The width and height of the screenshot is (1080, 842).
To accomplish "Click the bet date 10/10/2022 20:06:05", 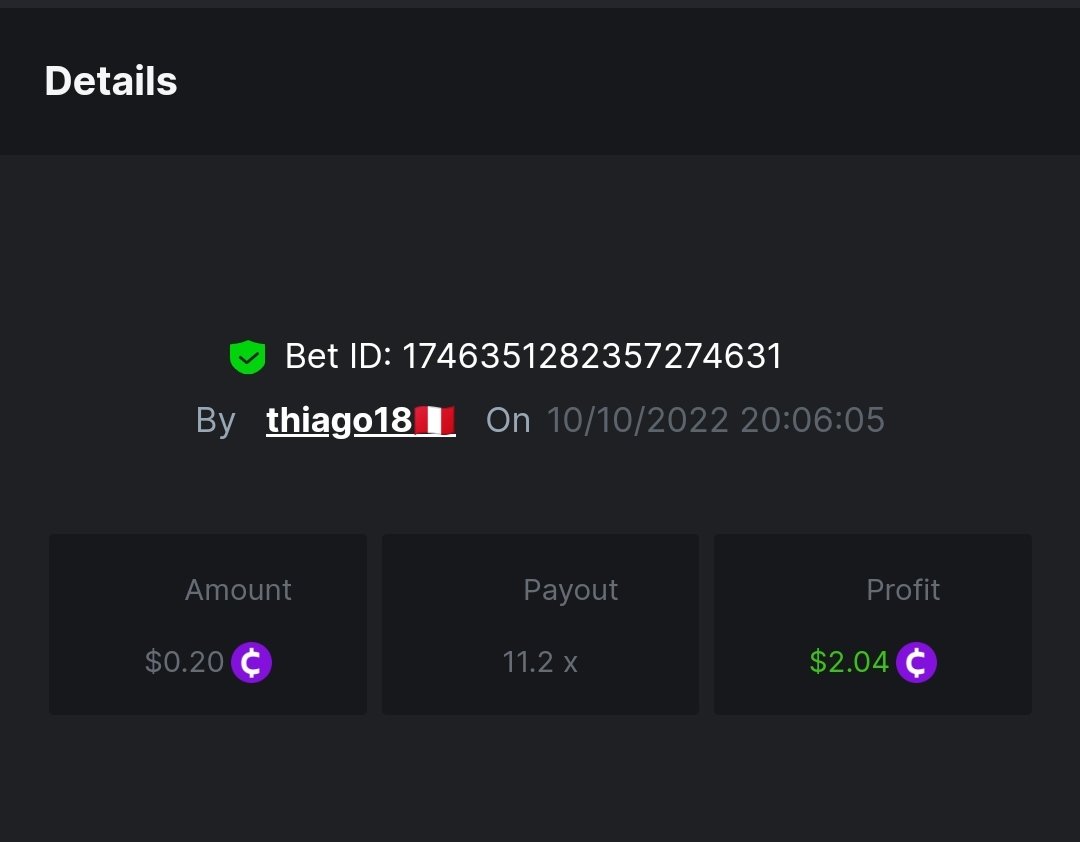I will coord(715,420).
